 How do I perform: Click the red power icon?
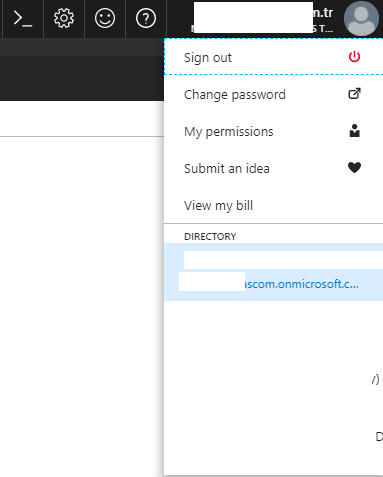(x=354, y=57)
